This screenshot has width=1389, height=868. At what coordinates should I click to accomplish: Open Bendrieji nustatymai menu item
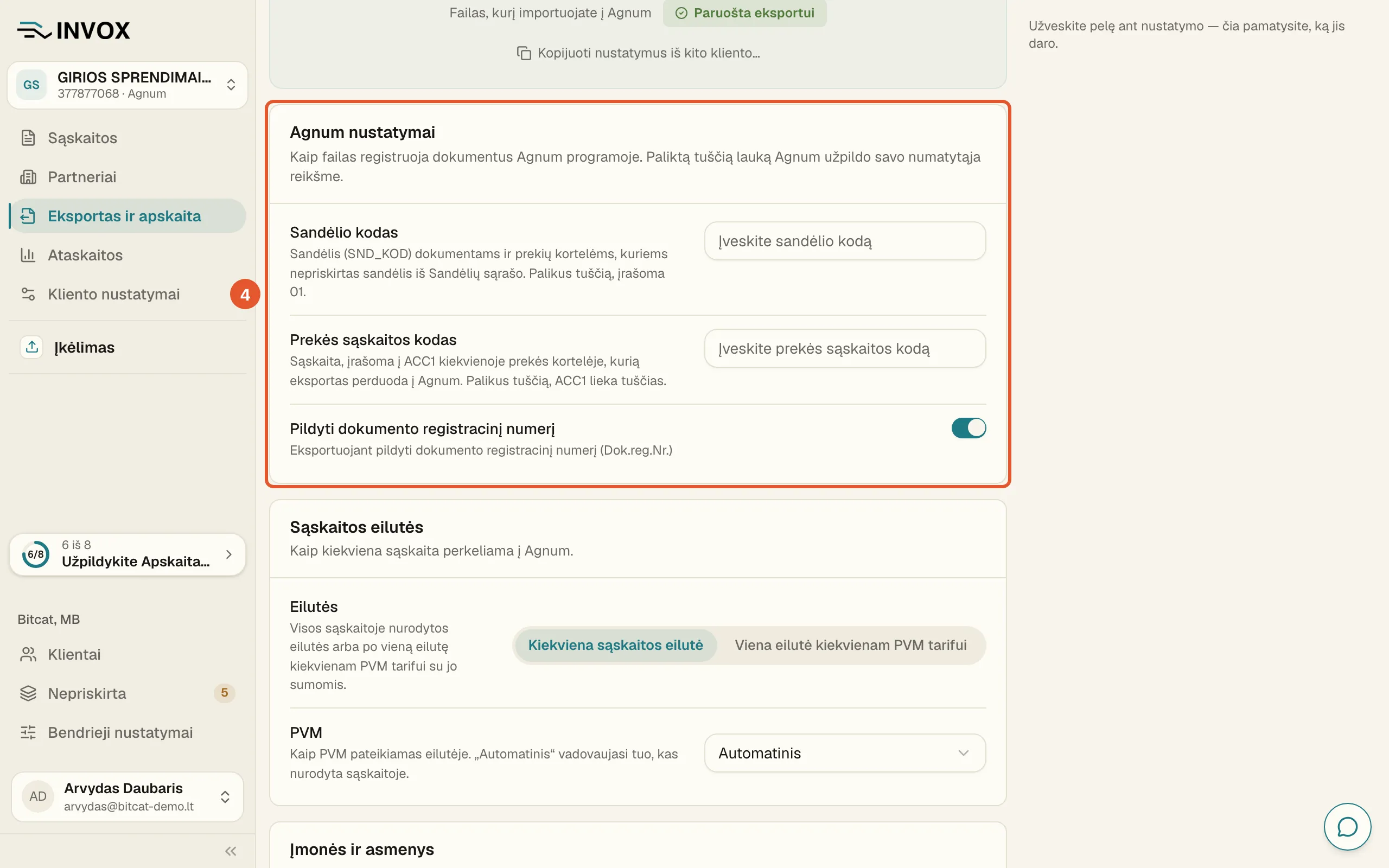point(128,732)
